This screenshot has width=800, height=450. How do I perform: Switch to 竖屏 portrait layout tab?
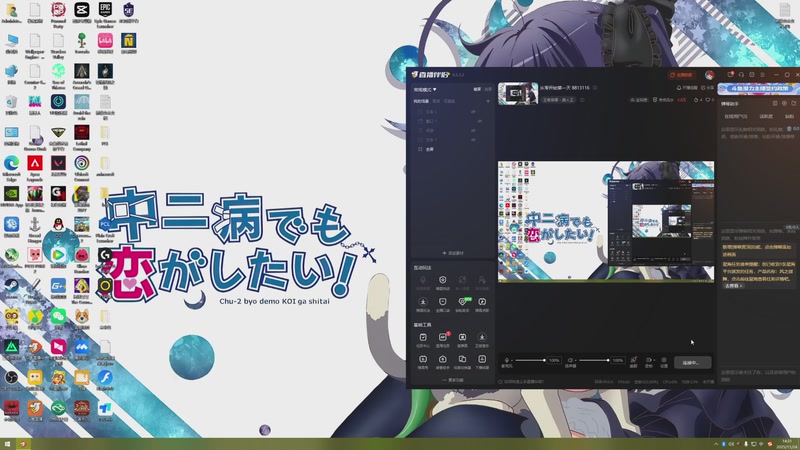click(x=488, y=89)
